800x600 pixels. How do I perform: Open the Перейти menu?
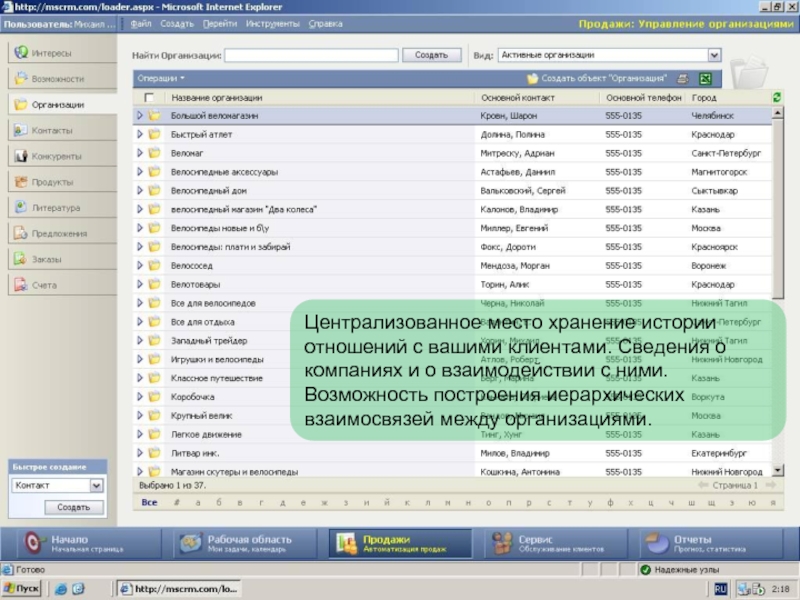coord(220,24)
